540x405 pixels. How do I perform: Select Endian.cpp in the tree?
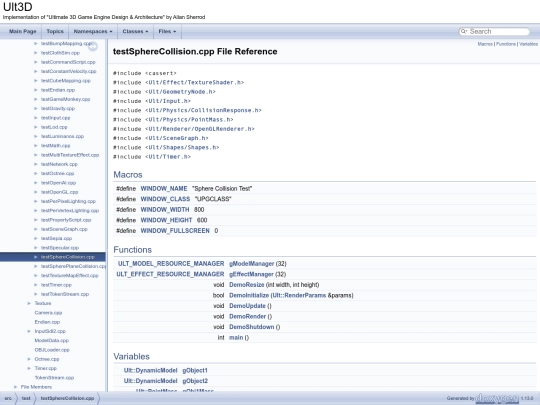click(x=47, y=322)
